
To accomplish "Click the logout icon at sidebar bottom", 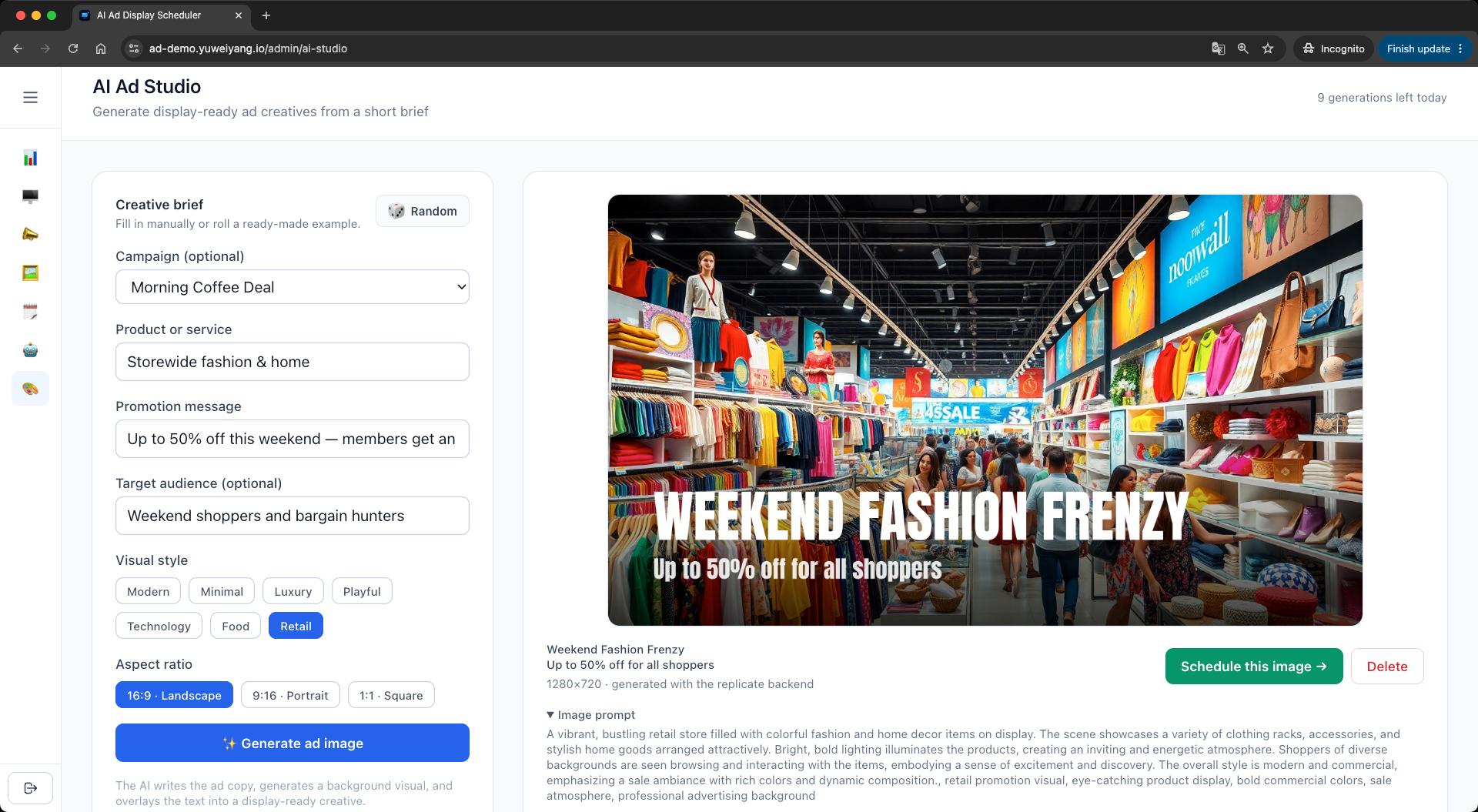I will coord(30,787).
